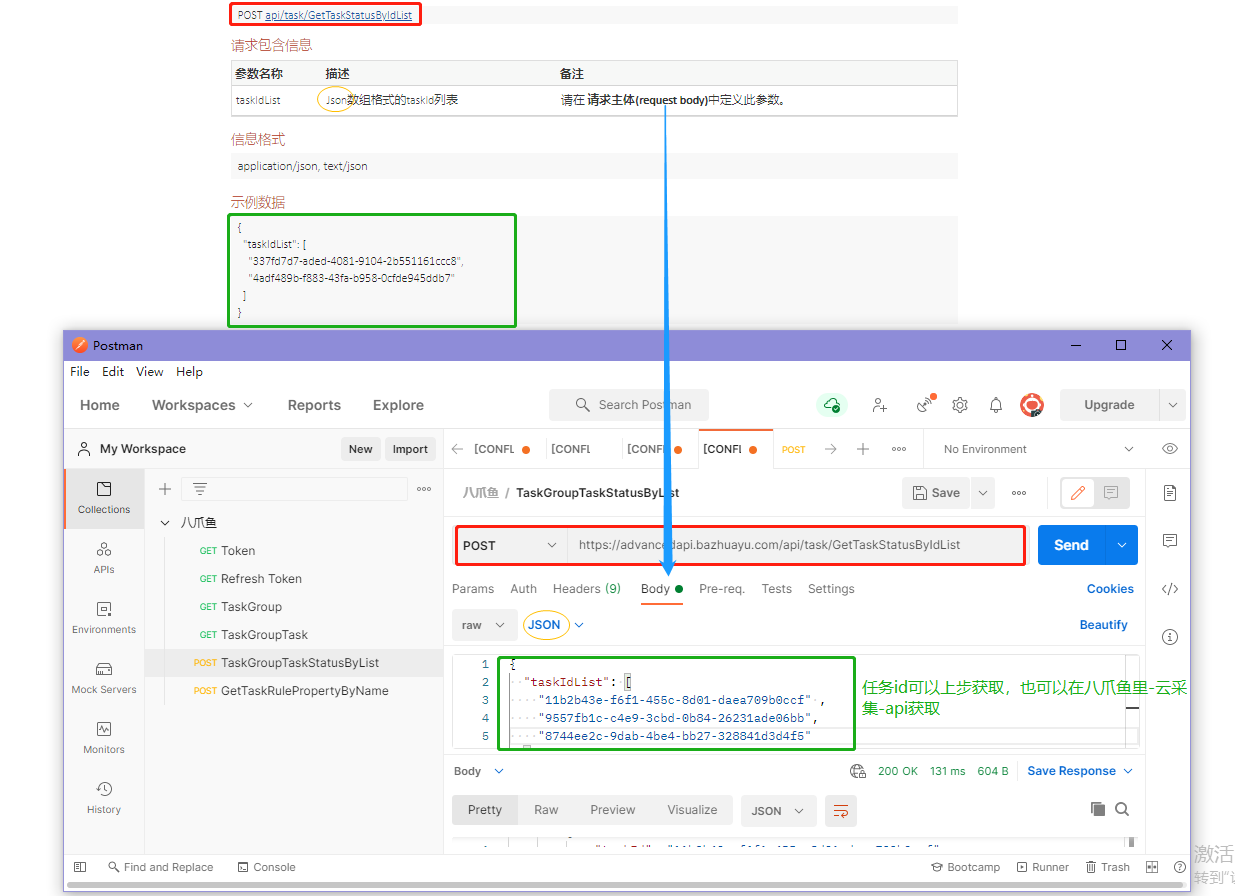The image size is (1235, 896).
Task: Switch to comment mode beside the pencil
Action: pos(1111,493)
